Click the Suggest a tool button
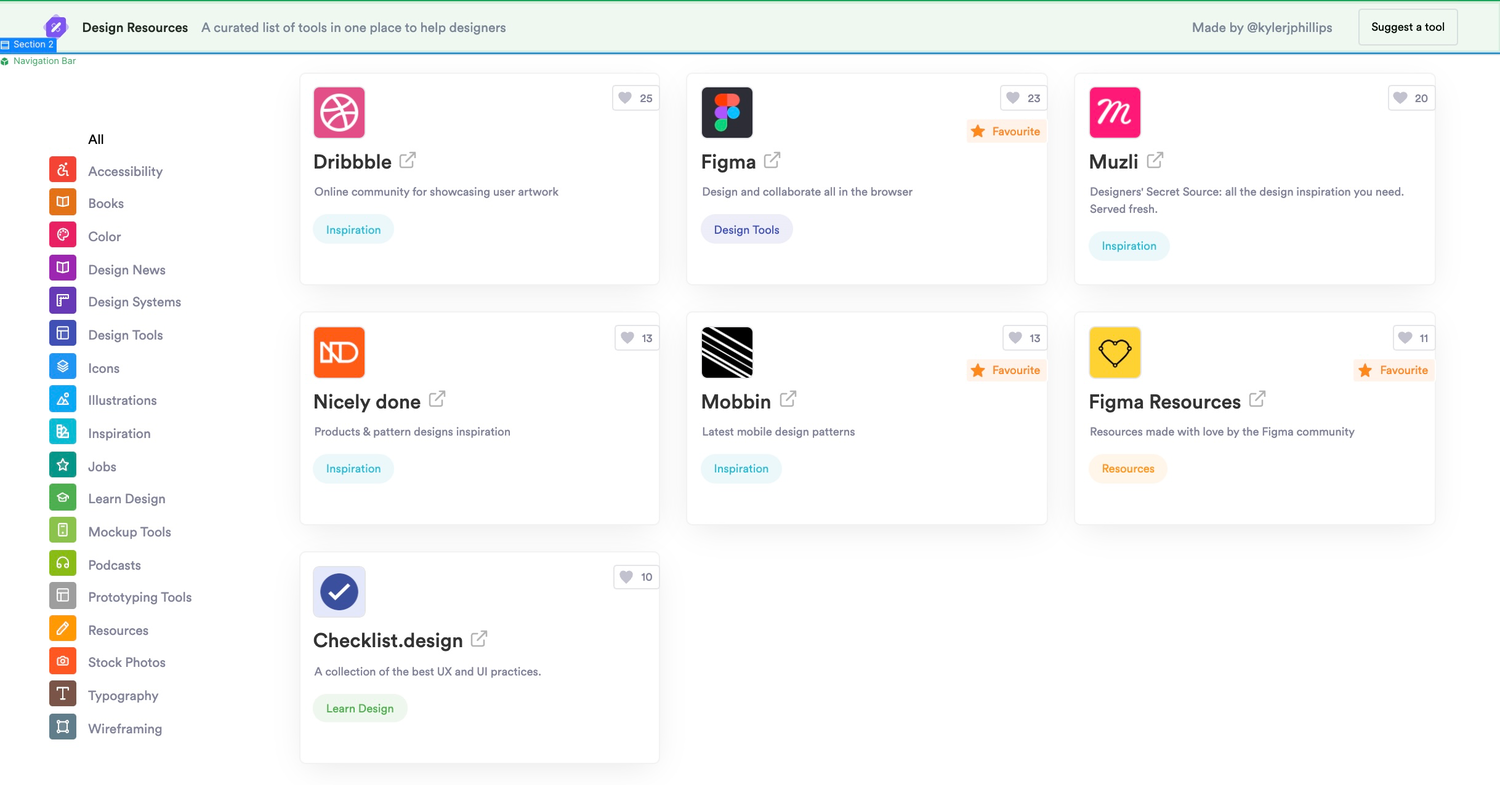Viewport: 1500px width, 785px height. (x=1408, y=27)
